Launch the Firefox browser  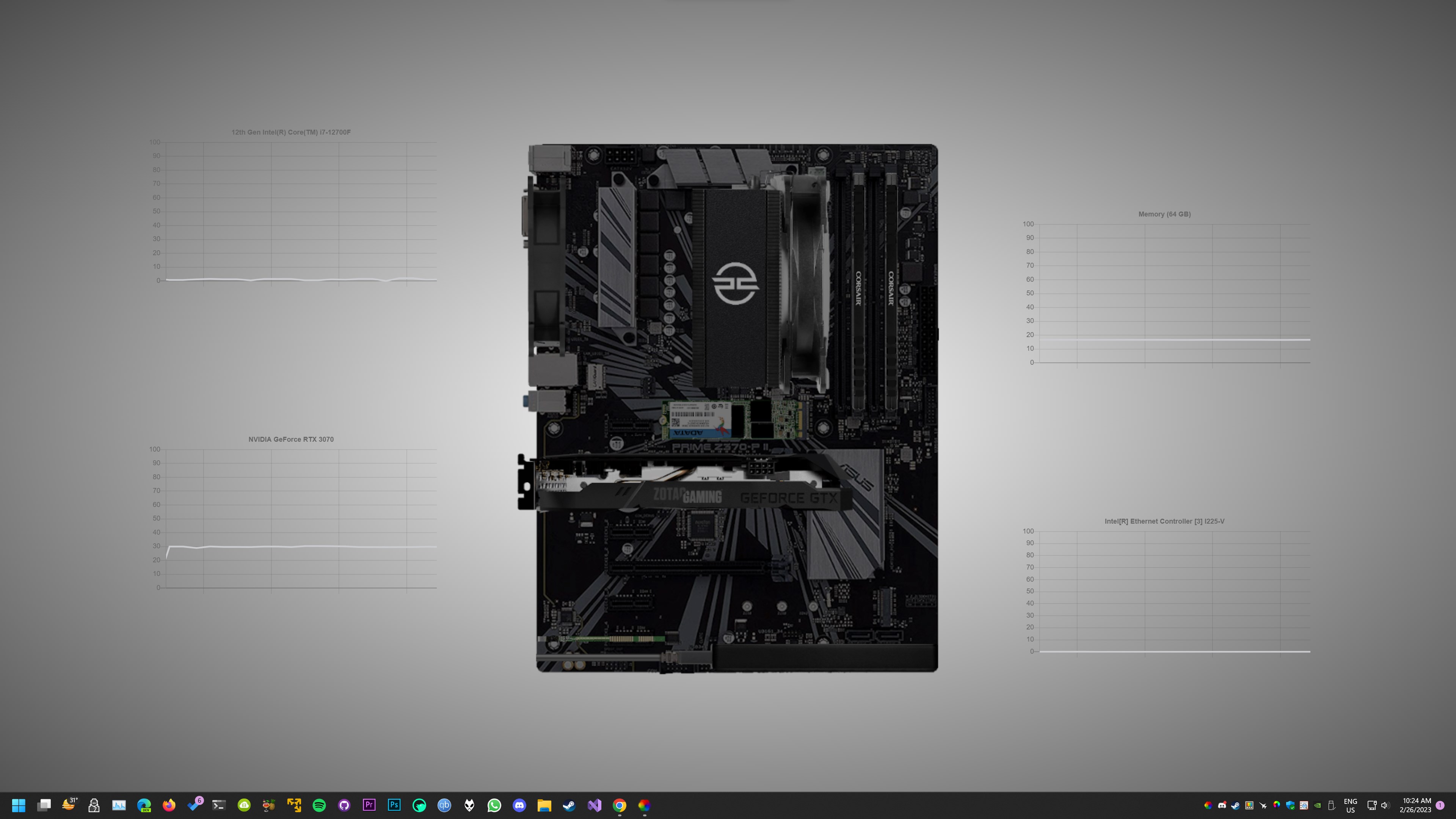coord(168,805)
